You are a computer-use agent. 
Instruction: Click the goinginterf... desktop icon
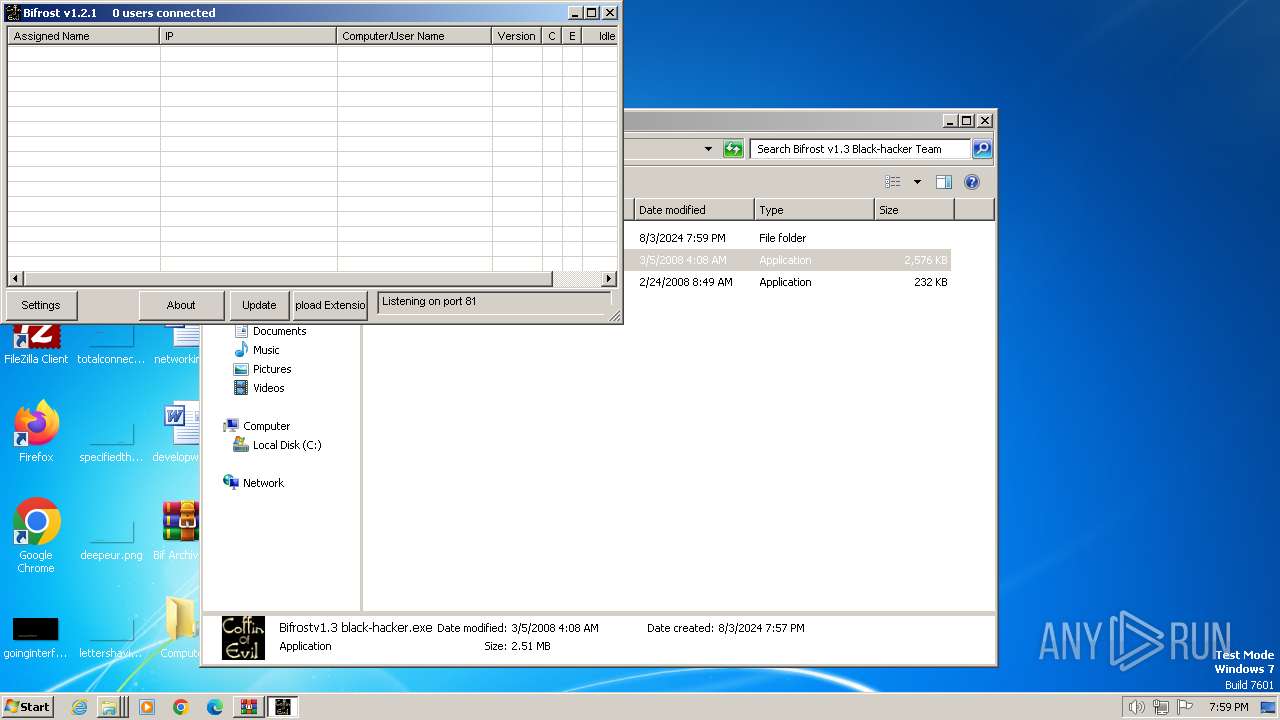pyautogui.click(x=35, y=635)
